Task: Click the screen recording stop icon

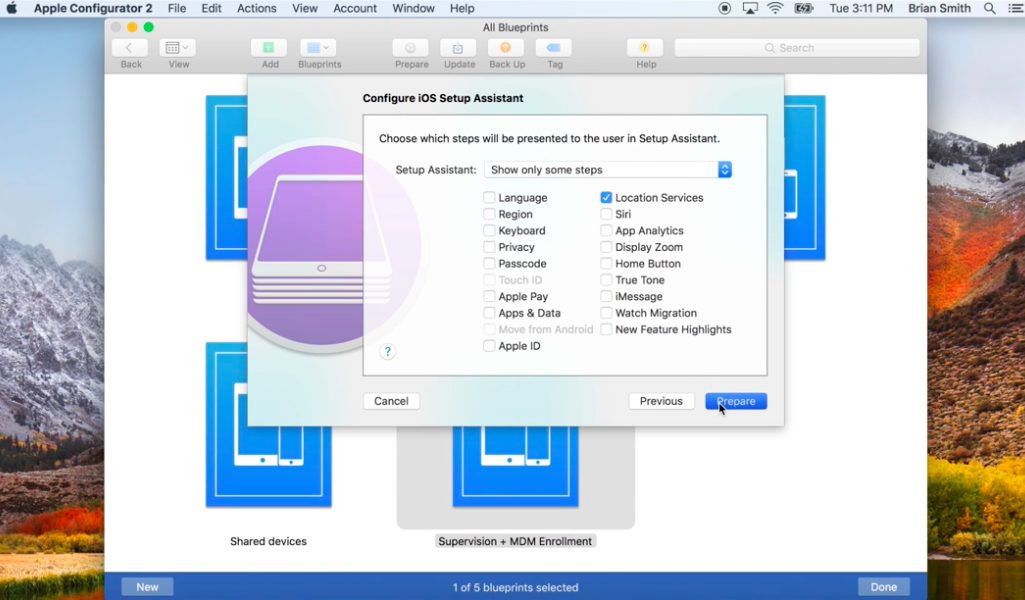Action: [724, 8]
